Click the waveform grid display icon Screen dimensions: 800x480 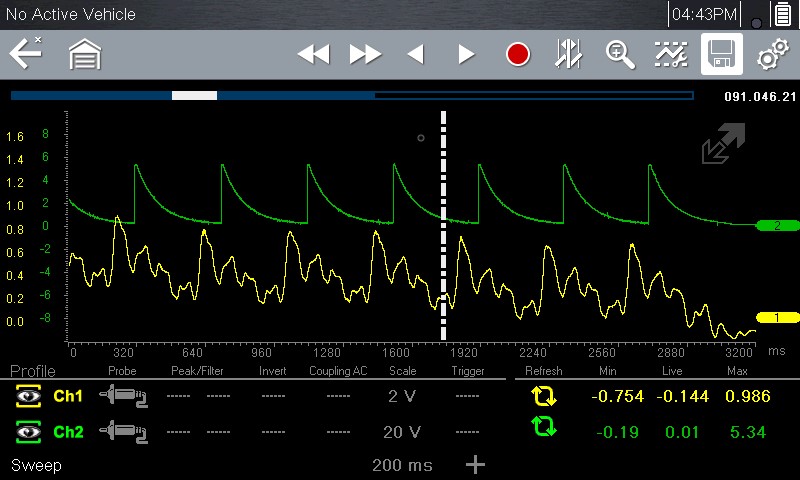coord(670,54)
